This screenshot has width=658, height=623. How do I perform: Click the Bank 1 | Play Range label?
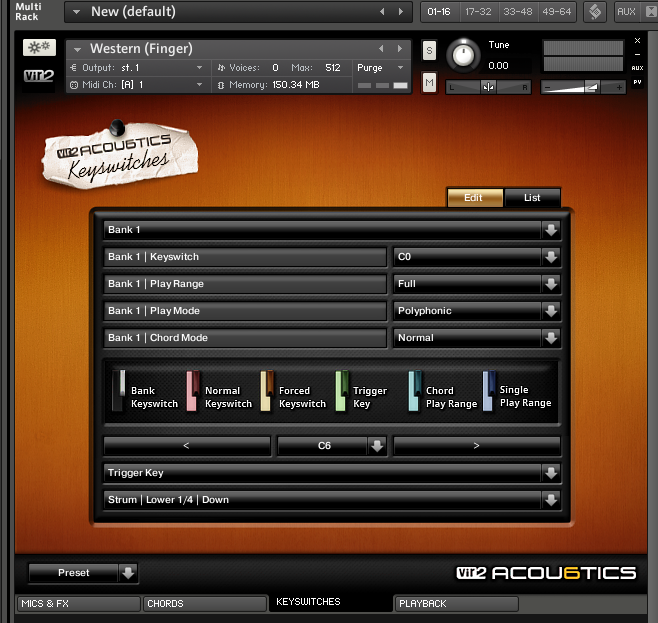point(245,284)
